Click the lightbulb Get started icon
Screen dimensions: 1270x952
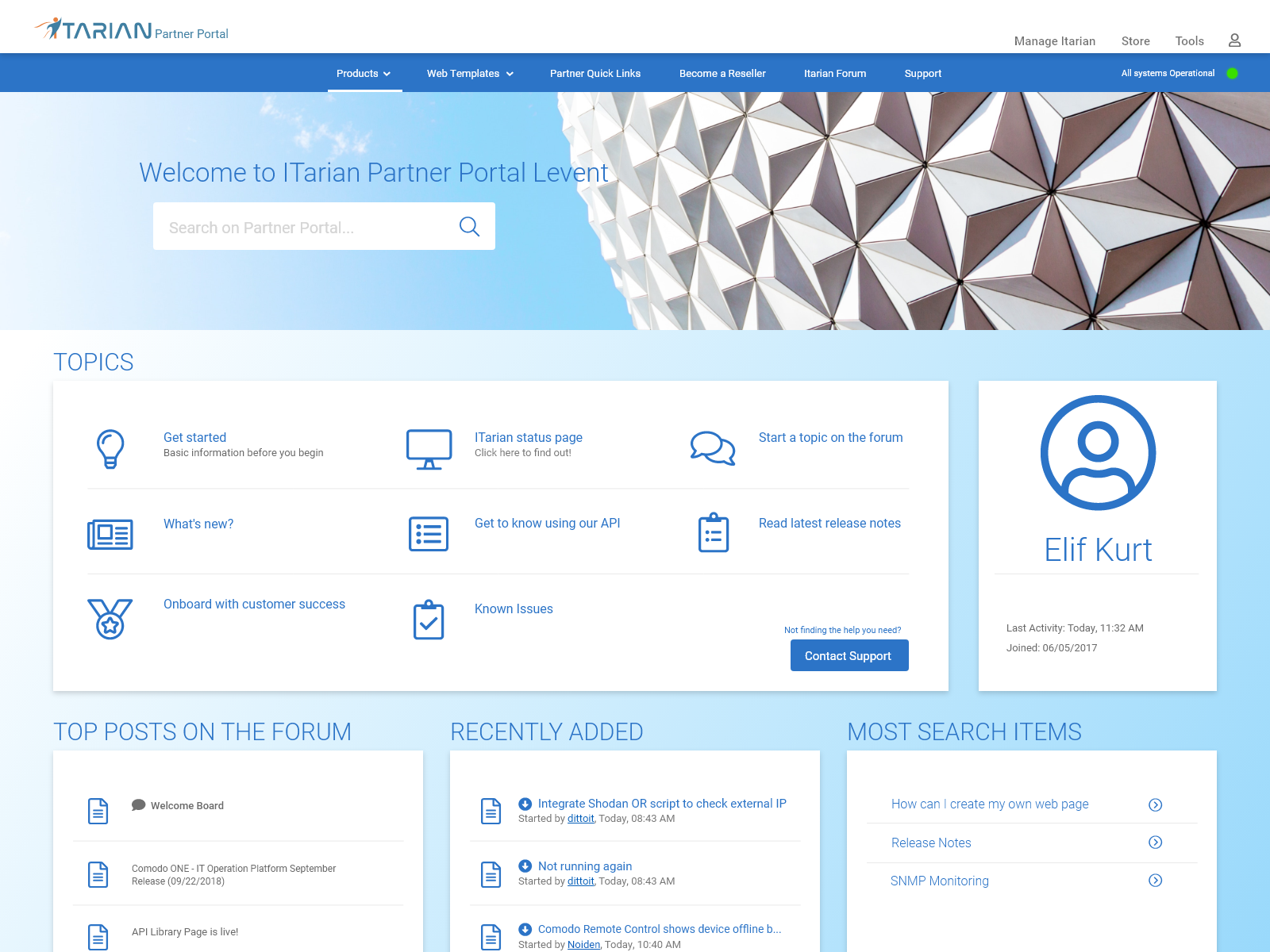pos(110,449)
